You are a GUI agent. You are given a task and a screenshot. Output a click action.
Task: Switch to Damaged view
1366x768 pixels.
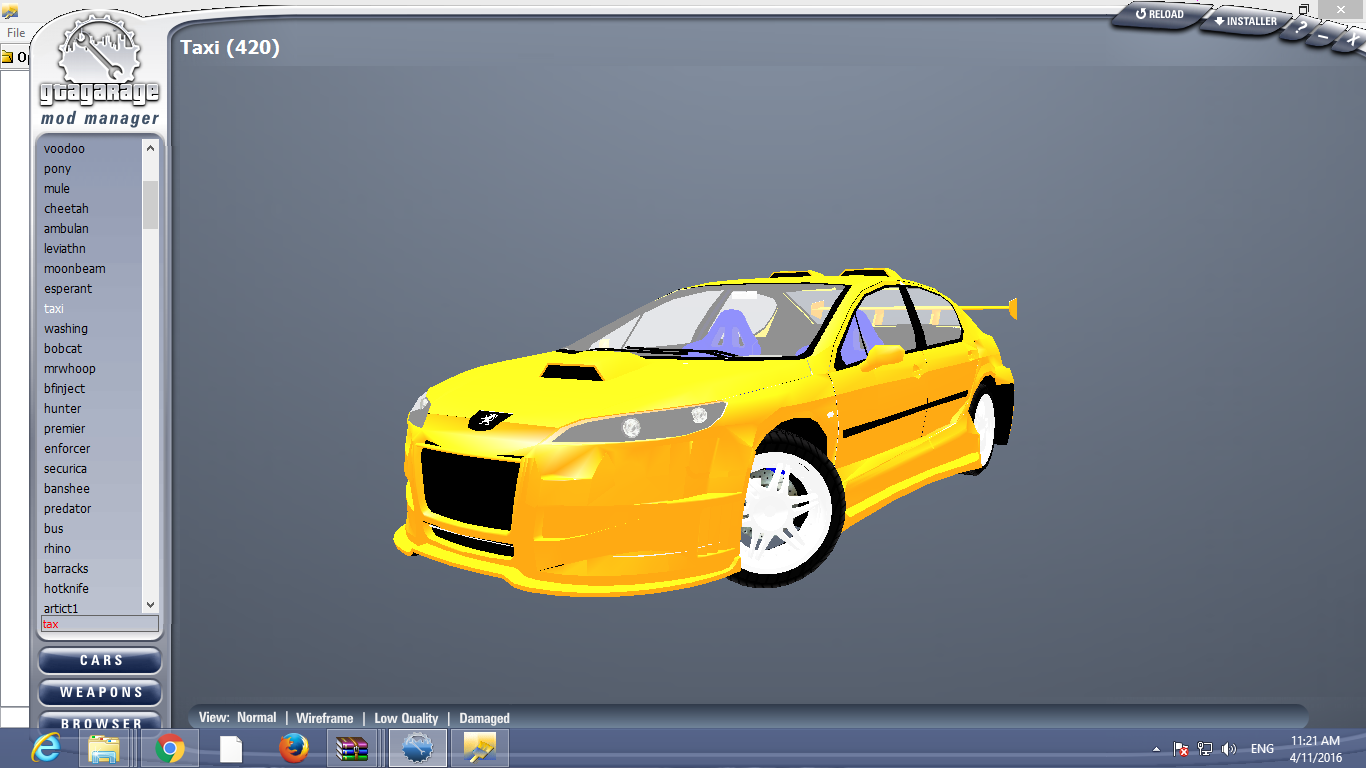(484, 718)
